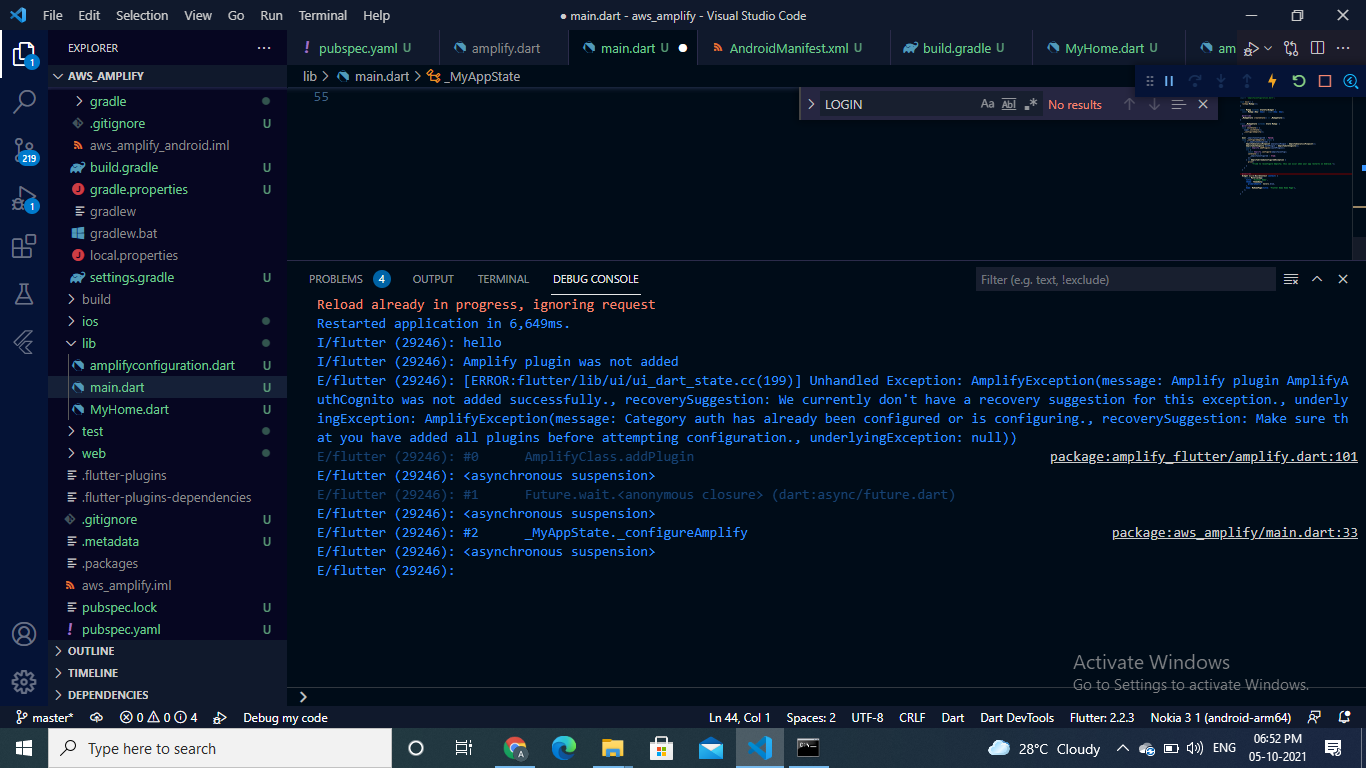Trigger Flutter hot reload in debug toolbar
The height and width of the screenshot is (768, 1366).
tap(1272, 81)
